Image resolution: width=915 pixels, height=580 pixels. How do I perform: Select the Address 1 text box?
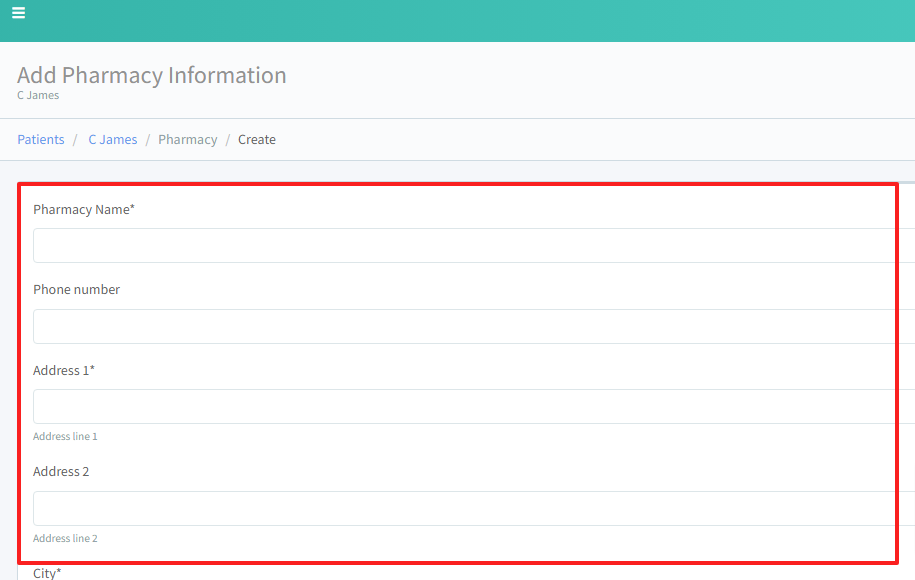(470, 407)
